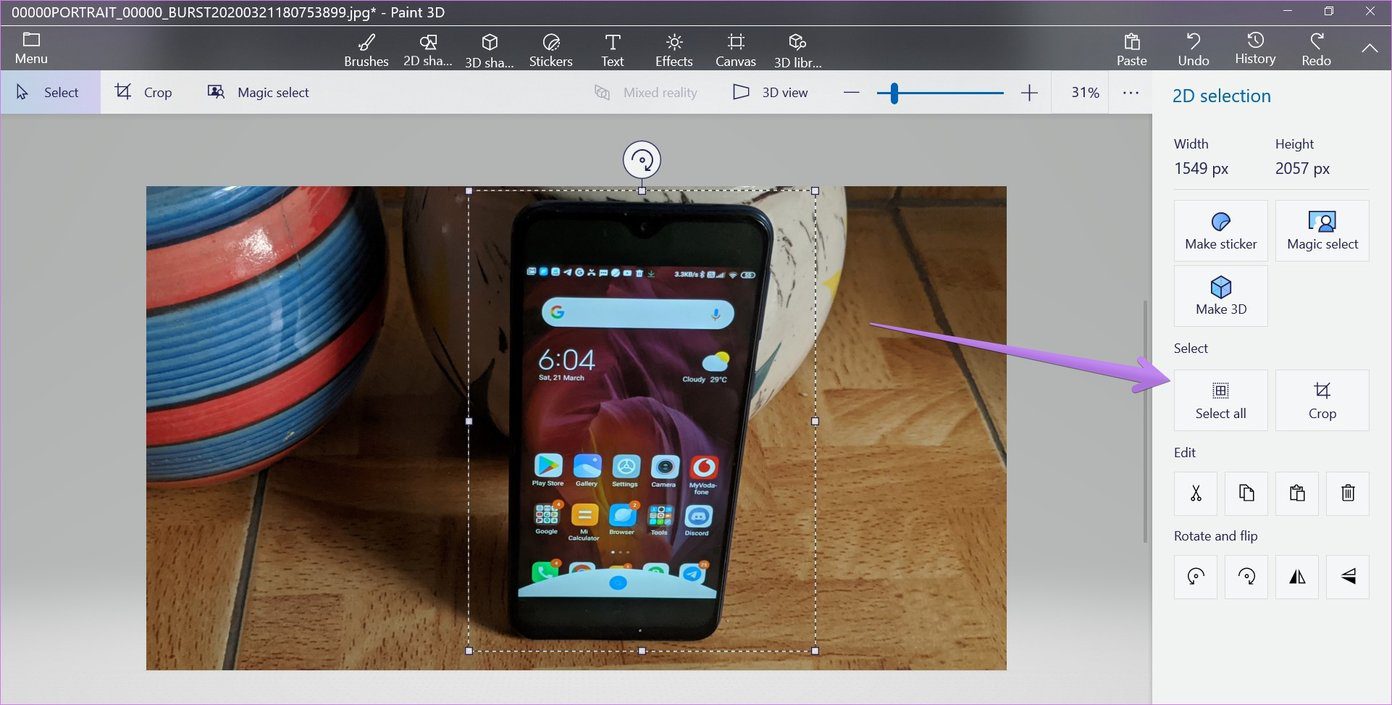Screen dimensions: 1392x705
Task: Click Make sticker button
Action: tap(1220, 231)
